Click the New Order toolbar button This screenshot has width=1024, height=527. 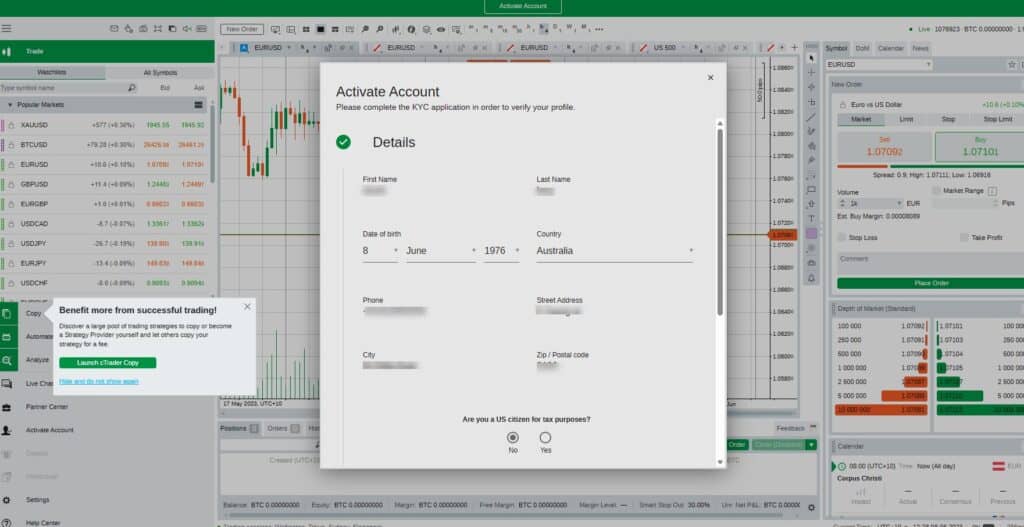242,29
